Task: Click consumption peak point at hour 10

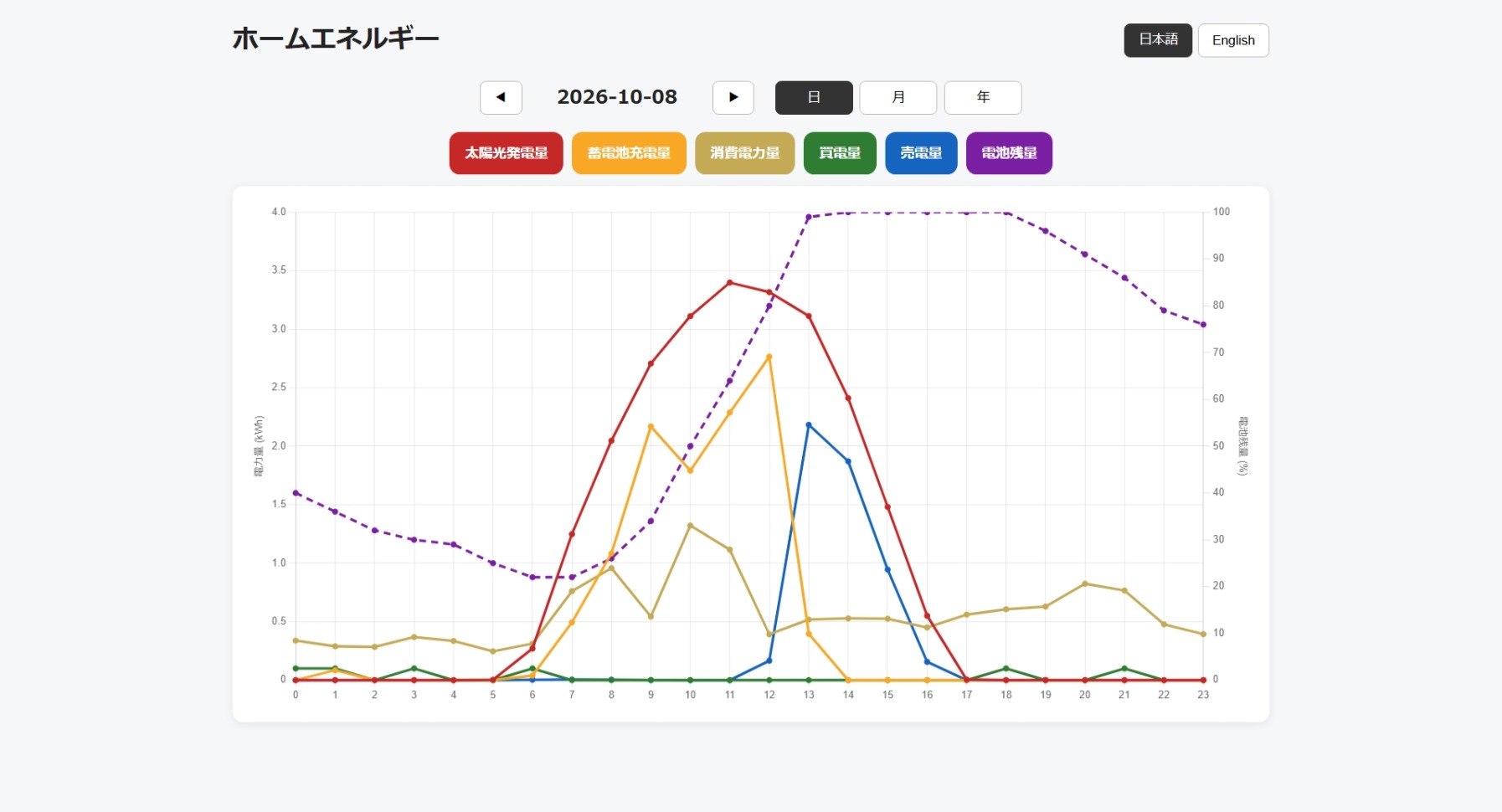Action: [690, 526]
